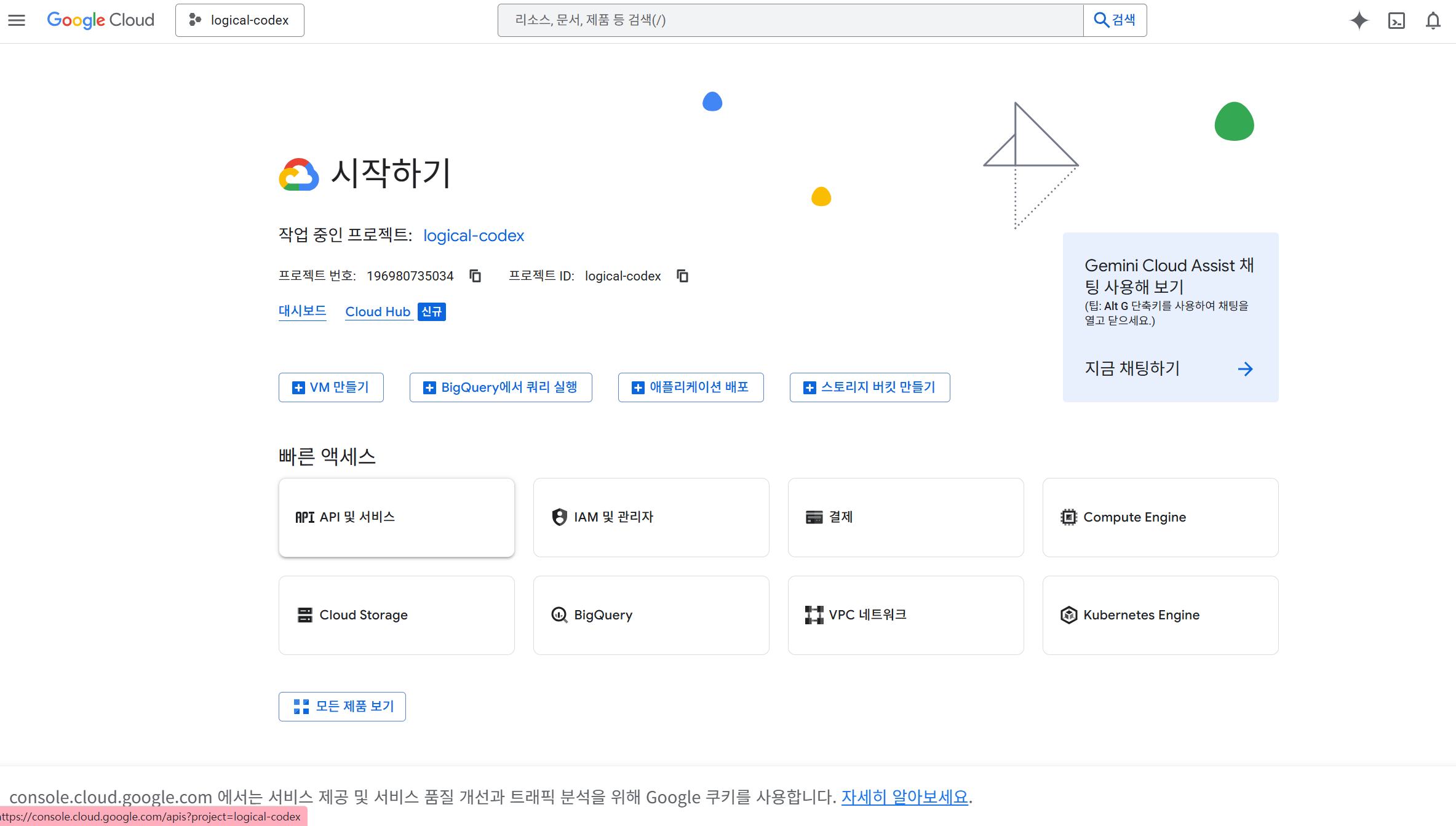The height and width of the screenshot is (826, 1456).
Task: Open the logical-codex project selector
Action: click(239, 20)
